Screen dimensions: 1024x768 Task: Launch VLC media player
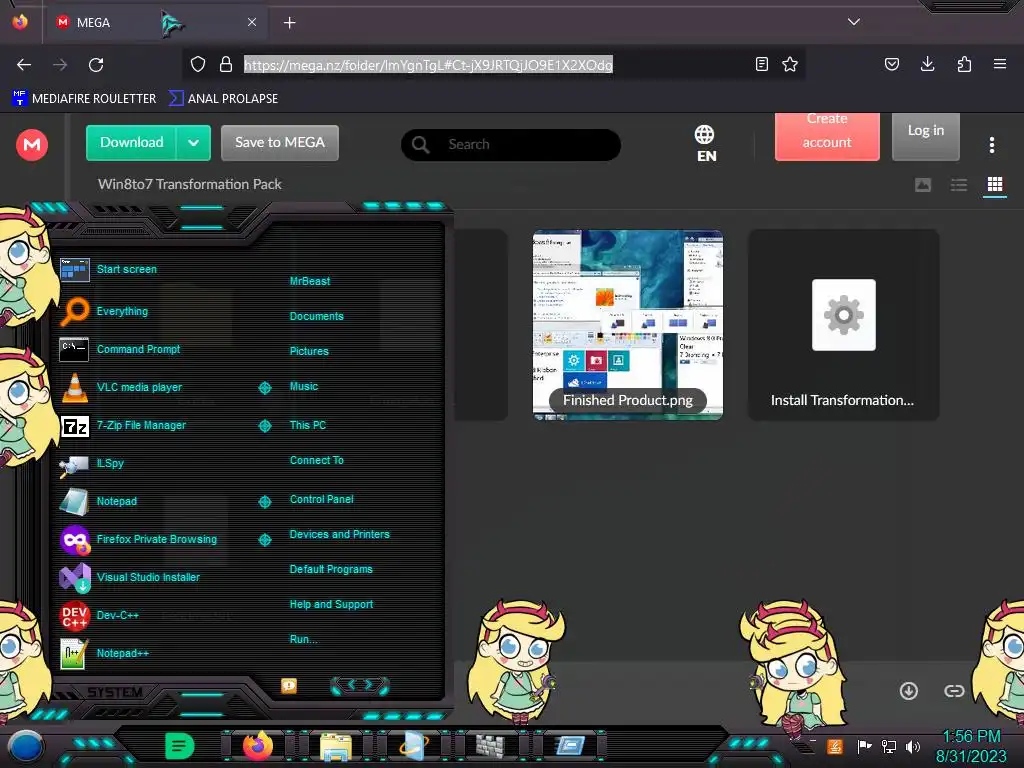click(121, 387)
